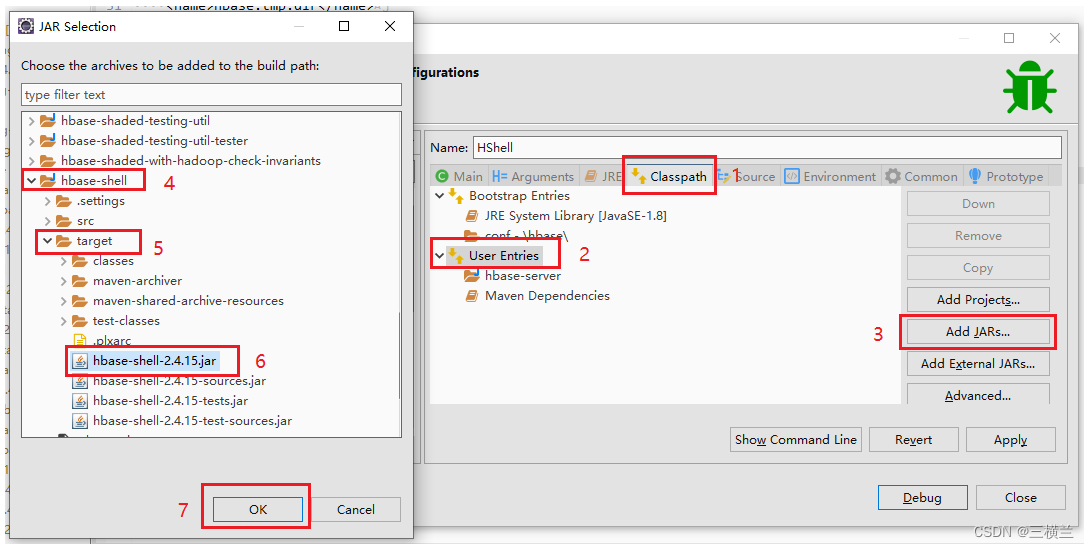The image size is (1089, 549).
Task: Click the JAR tree vertical scrollbar
Action: [399, 354]
